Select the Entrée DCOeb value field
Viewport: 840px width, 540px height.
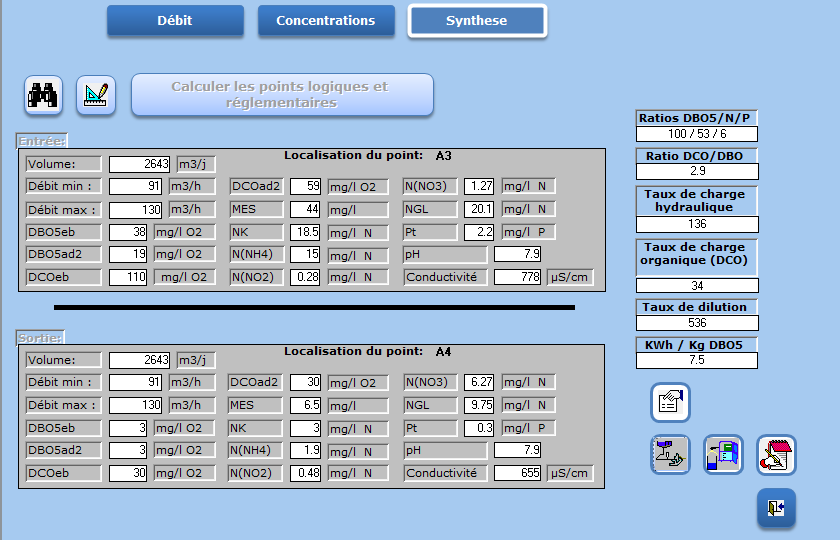pyautogui.click(x=128, y=277)
